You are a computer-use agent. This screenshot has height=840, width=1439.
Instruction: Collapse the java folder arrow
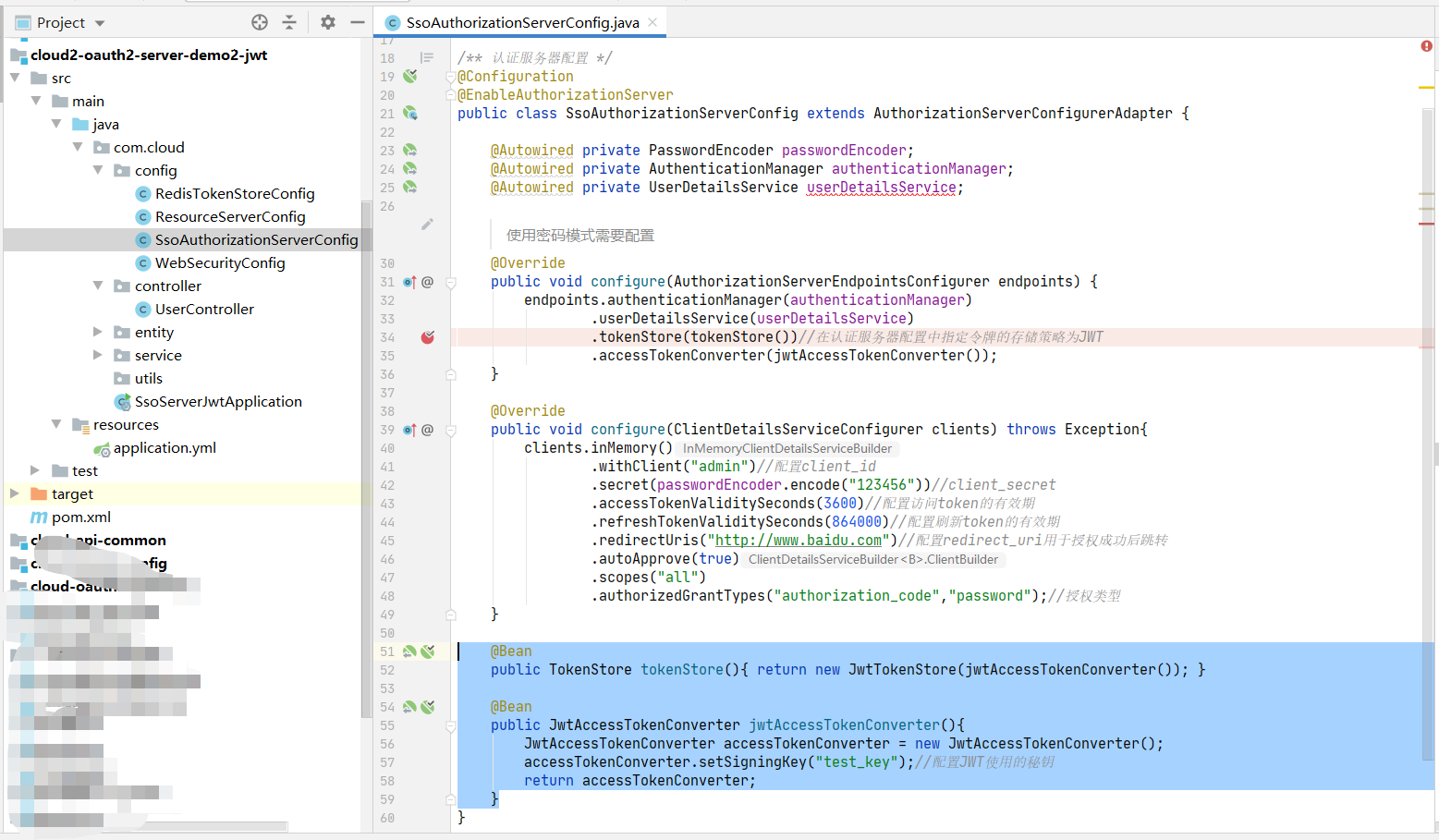pos(56,124)
